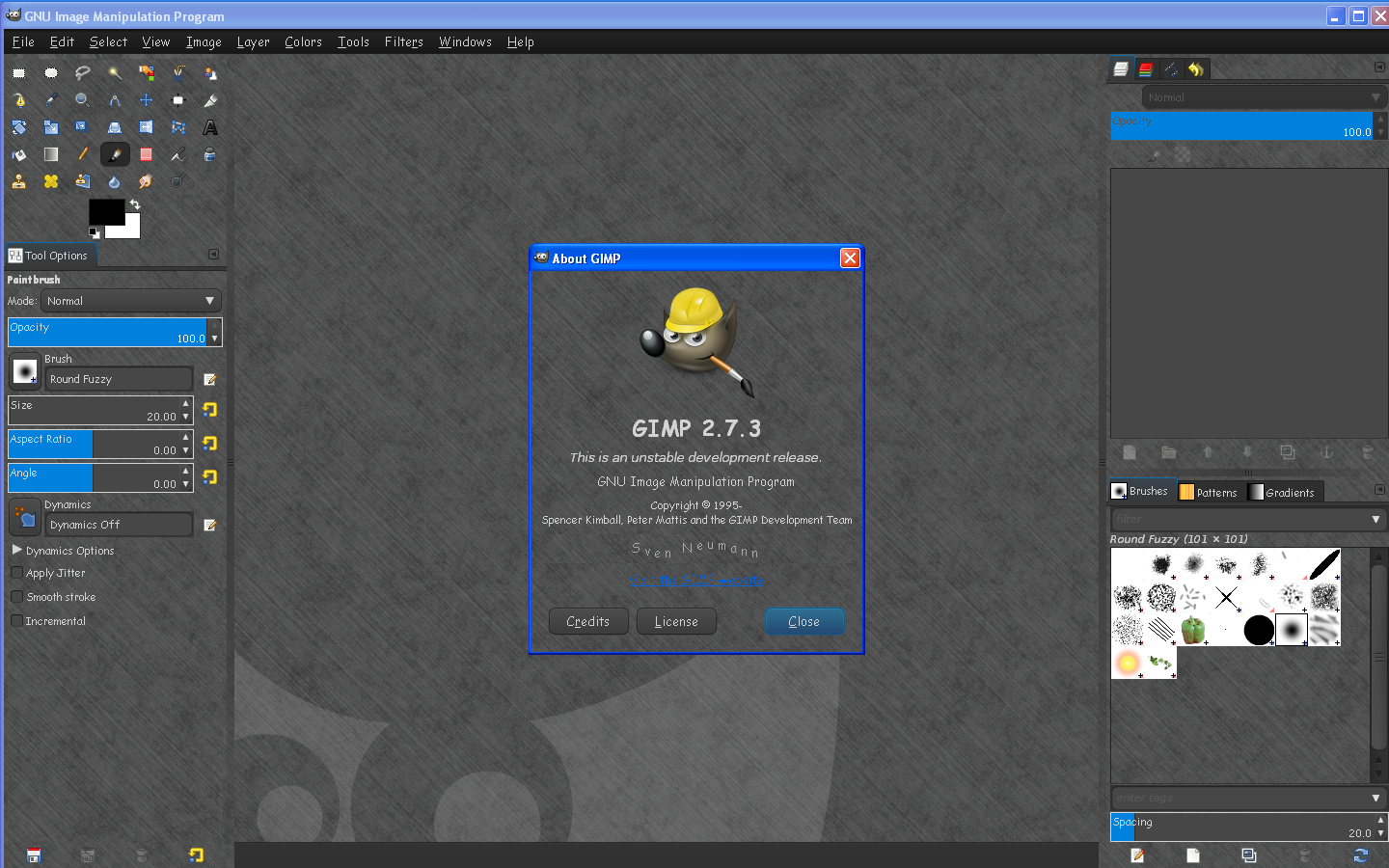Image resolution: width=1389 pixels, height=868 pixels.
Task: Enable the Smooth stroke checkbox
Action: point(16,597)
